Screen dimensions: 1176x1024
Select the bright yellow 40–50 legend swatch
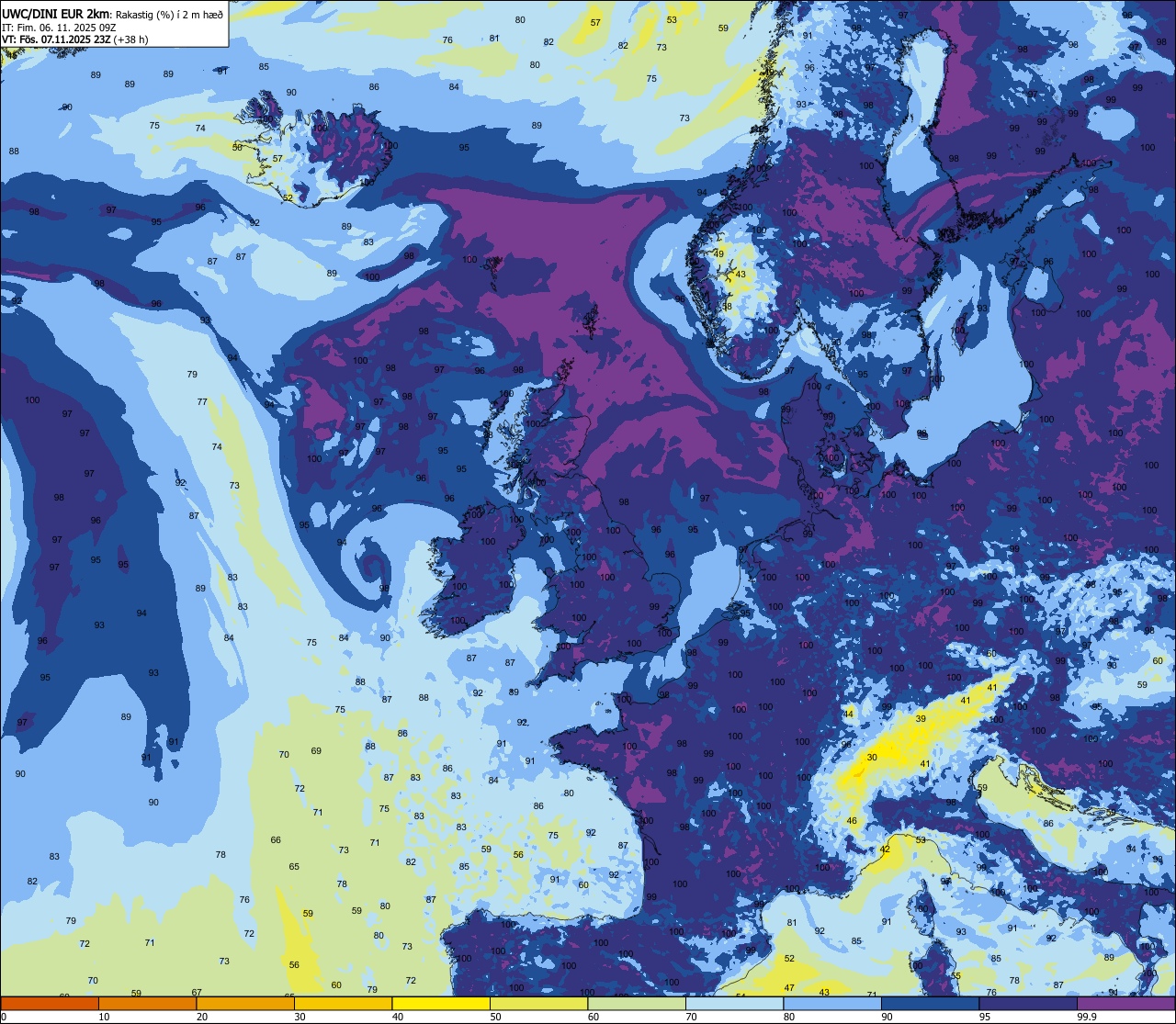click(441, 1003)
